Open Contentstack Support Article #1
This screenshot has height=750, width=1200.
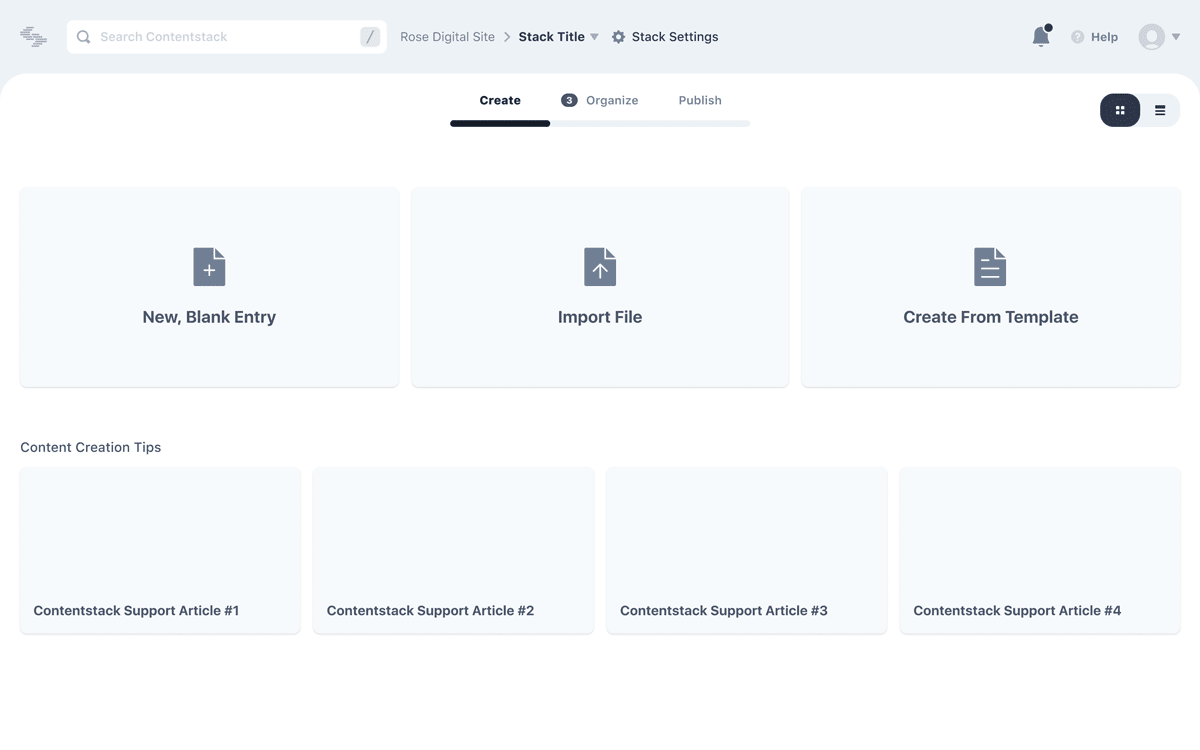click(x=160, y=550)
